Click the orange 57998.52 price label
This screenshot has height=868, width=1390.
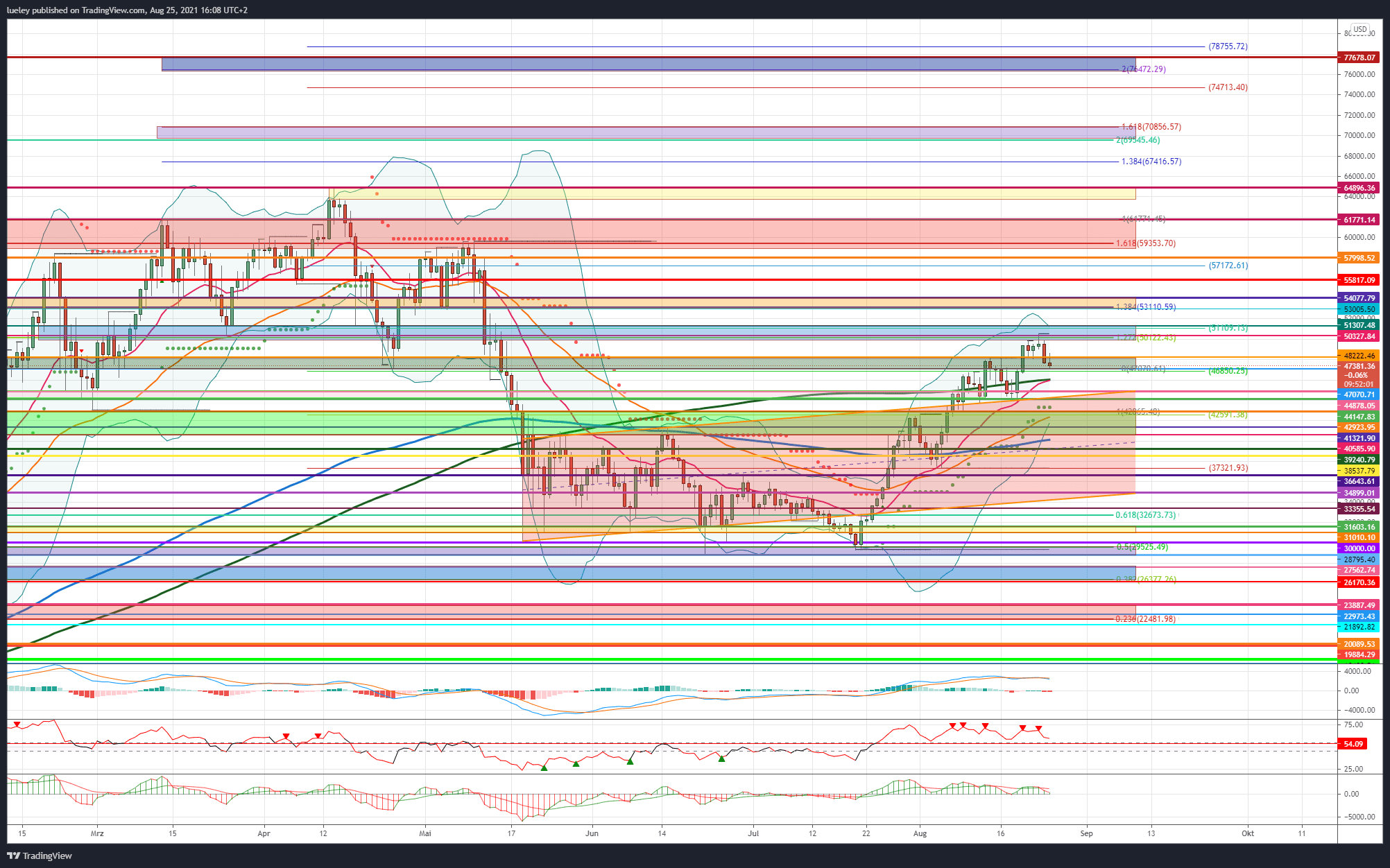tap(1359, 258)
